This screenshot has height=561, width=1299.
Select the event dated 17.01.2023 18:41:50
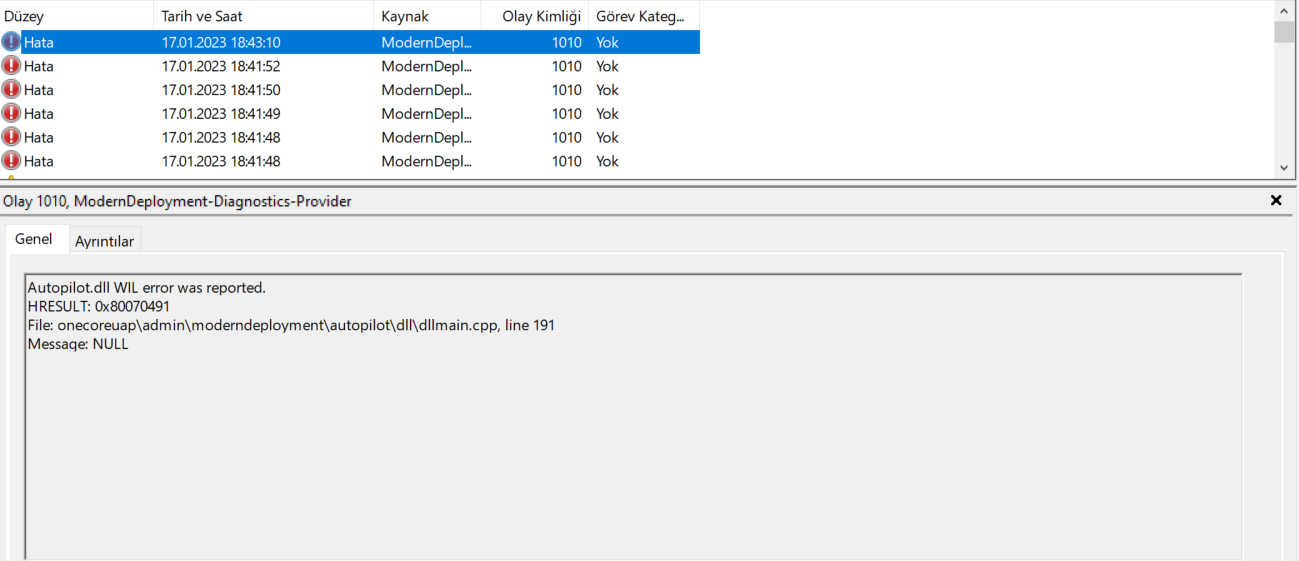point(350,90)
